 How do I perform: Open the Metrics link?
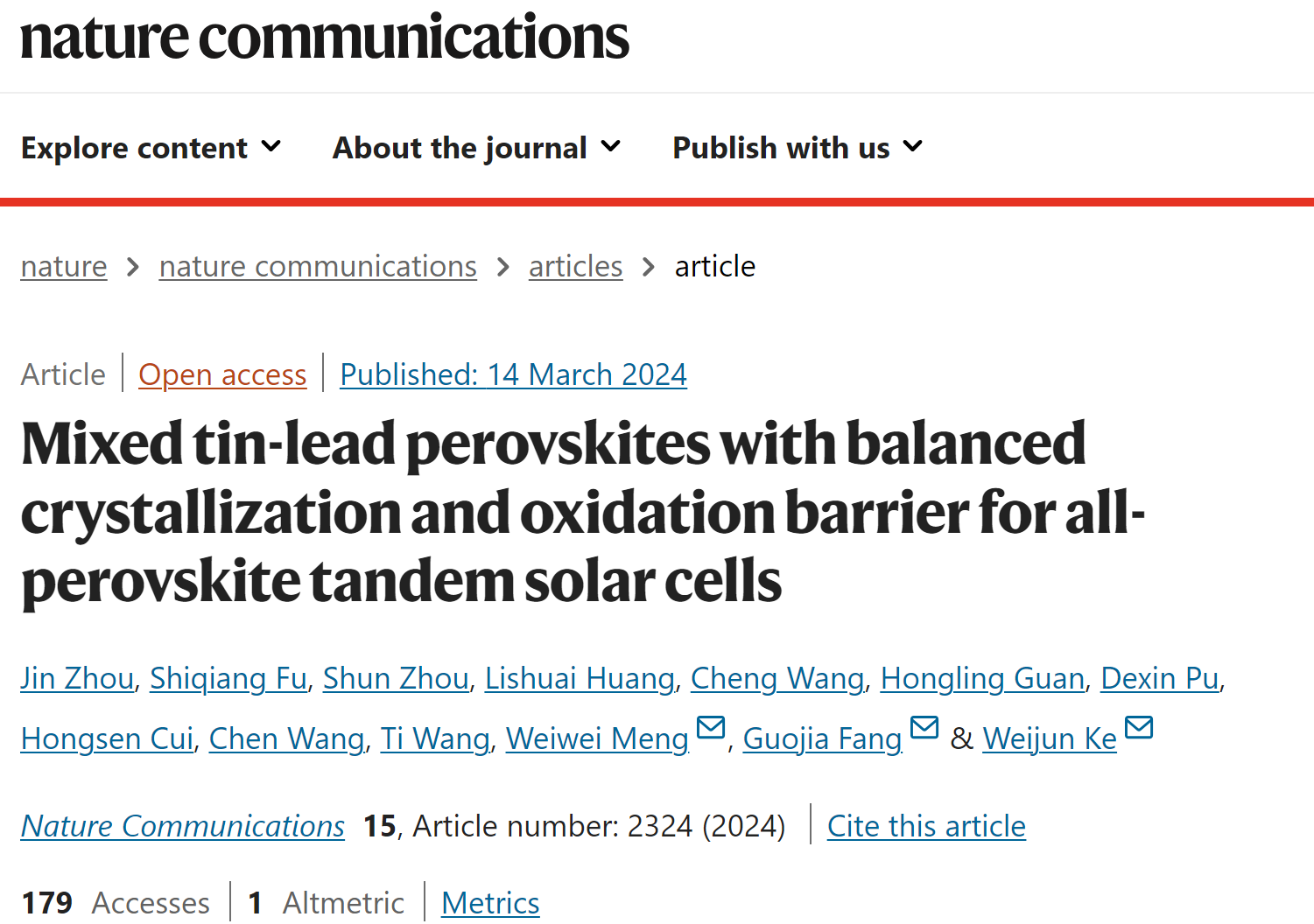(x=490, y=903)
